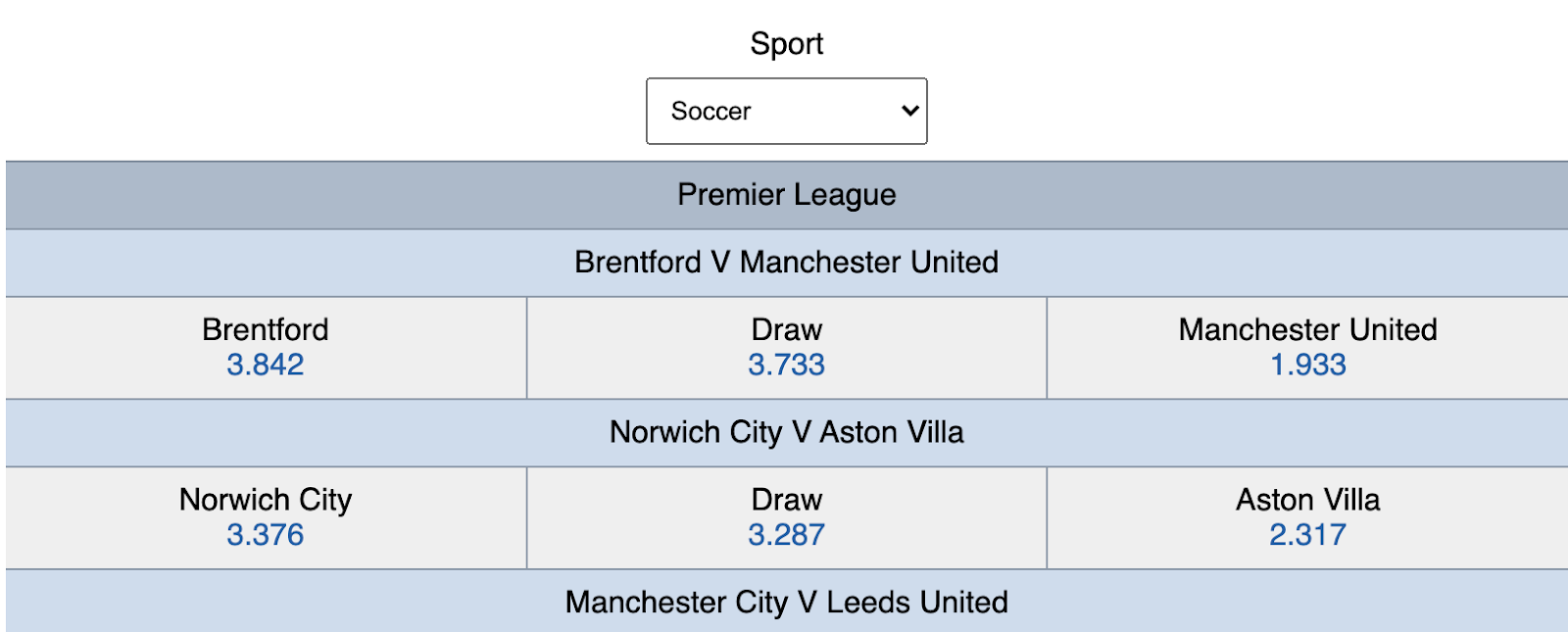Image resolution: width=1568 pixels, height=632 pixels.
Task: Open the Sport dropdown showing Soccer
Action: click(x=786, y=111)
